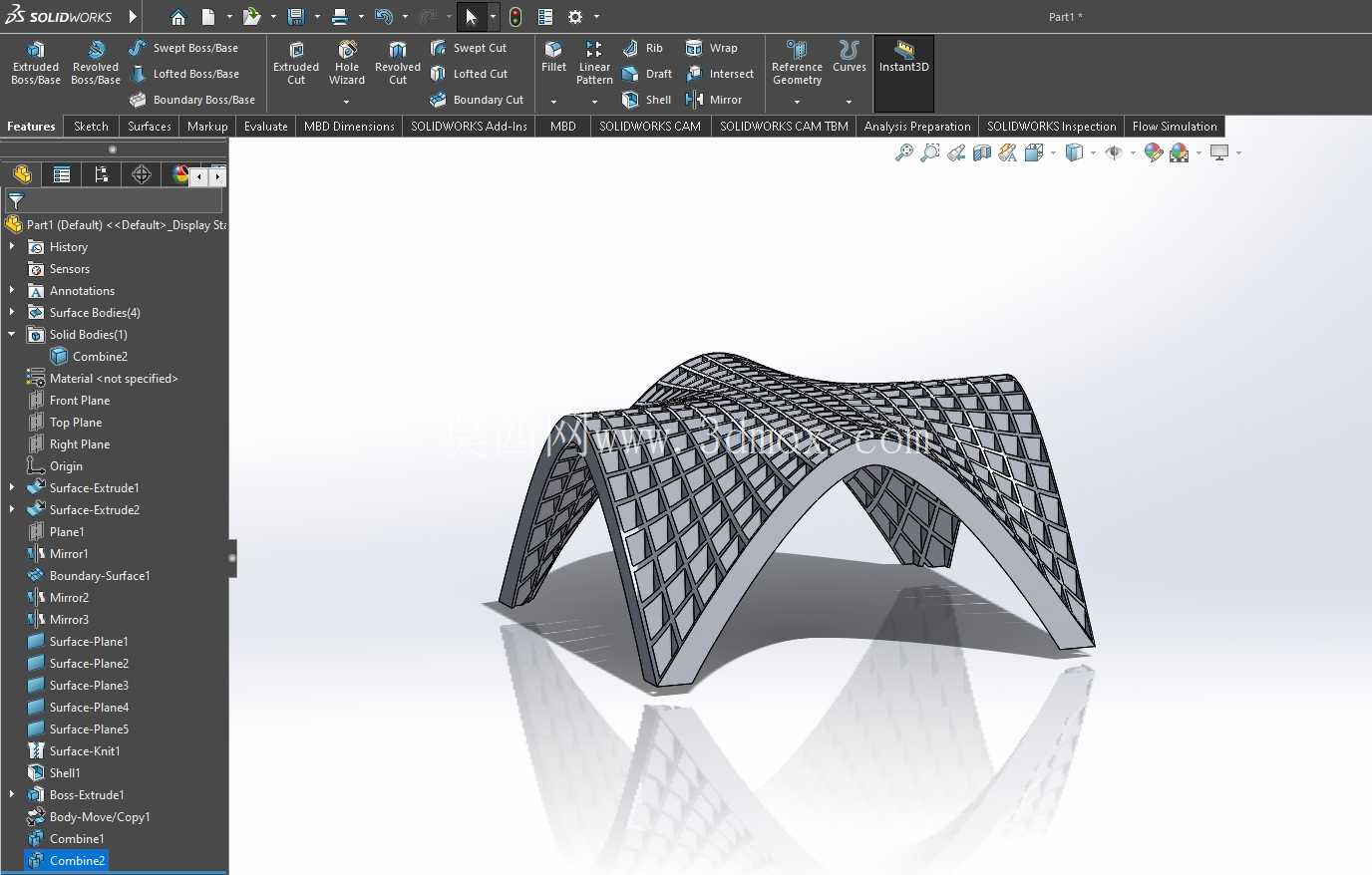
Task: Open the PropertyManager tab icon
Action: 62,174
